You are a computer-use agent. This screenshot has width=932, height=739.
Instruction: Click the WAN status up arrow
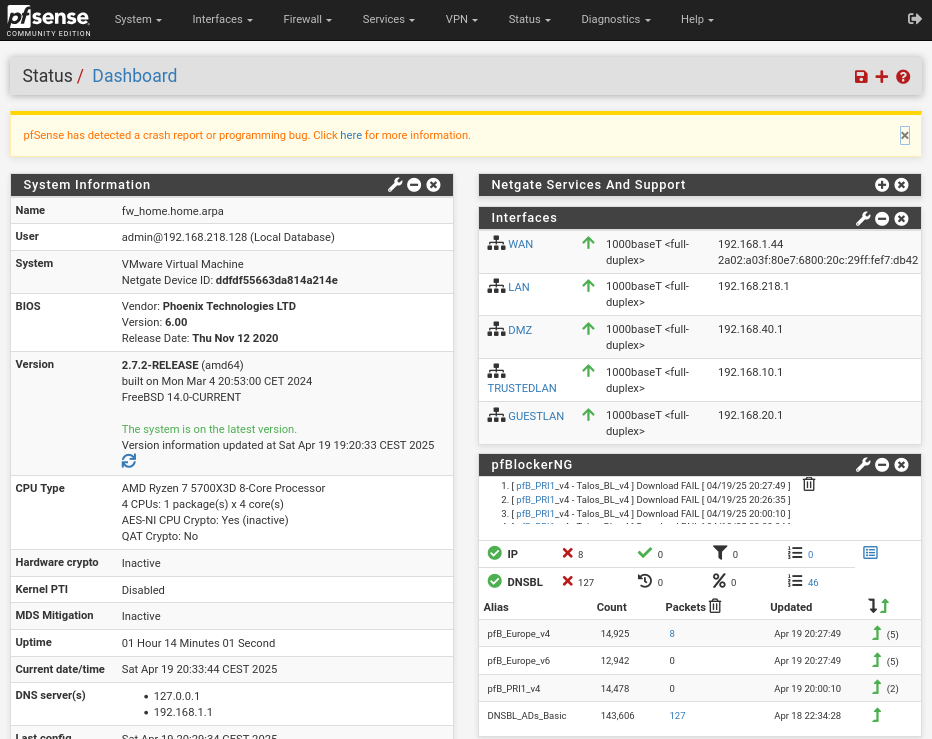coord(588,243)
